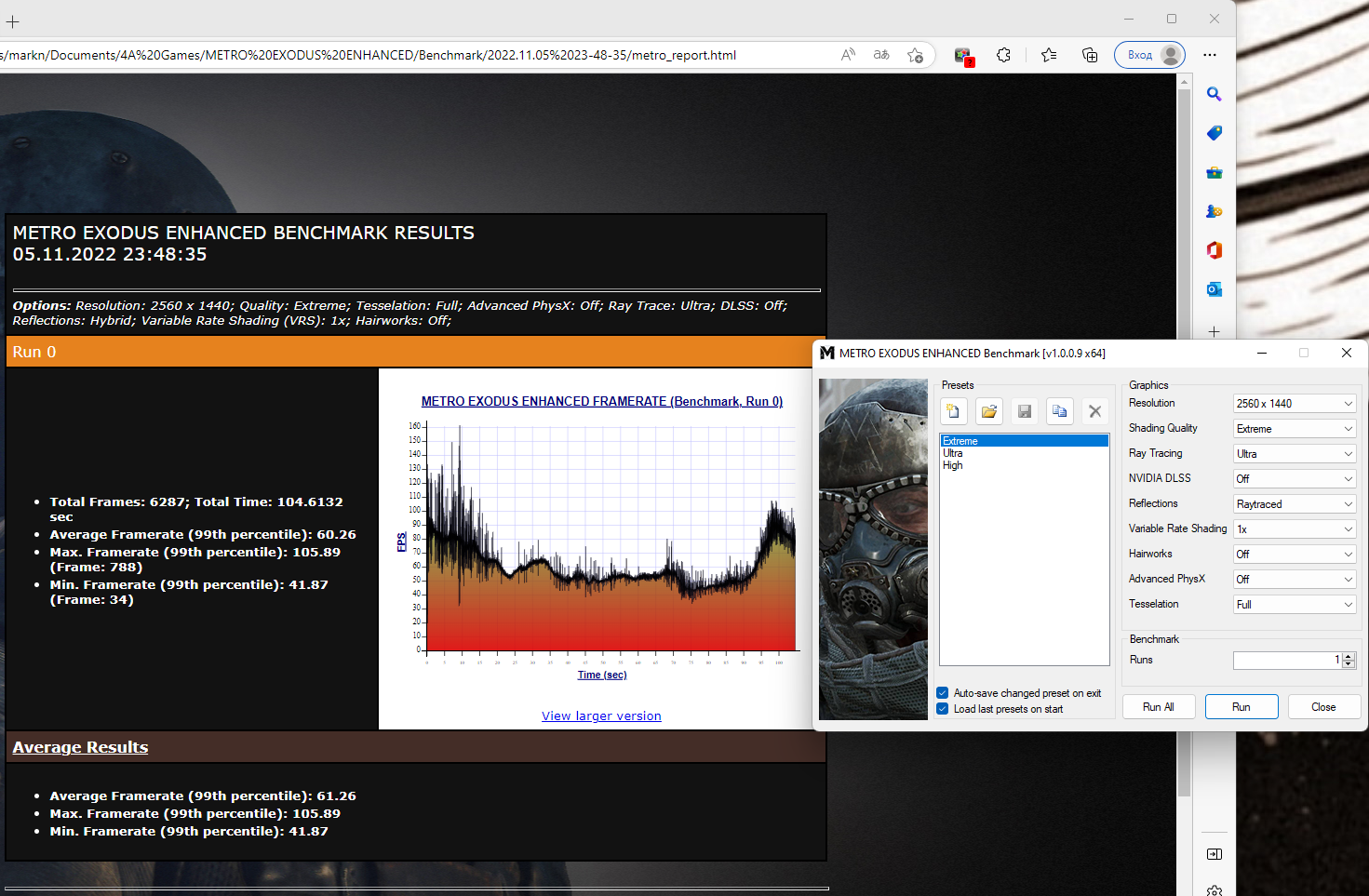Click the hide sidebar icon in Edge
Screen dimensions: 1369x896
click(1215, 854)
